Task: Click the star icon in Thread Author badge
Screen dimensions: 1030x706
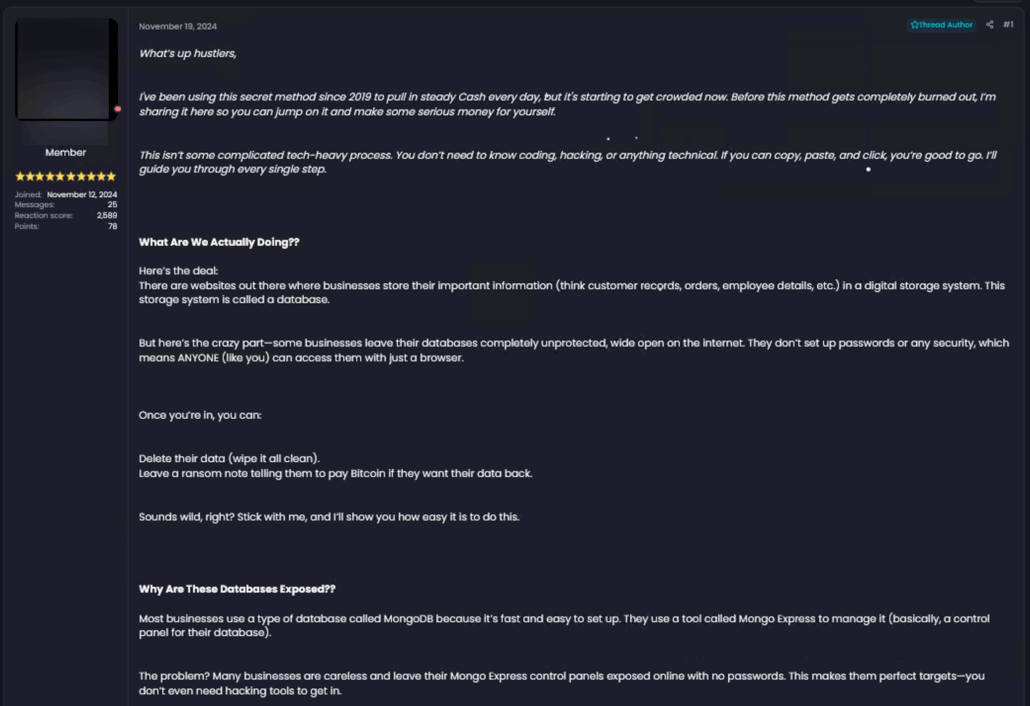Action: pos(914,25)
